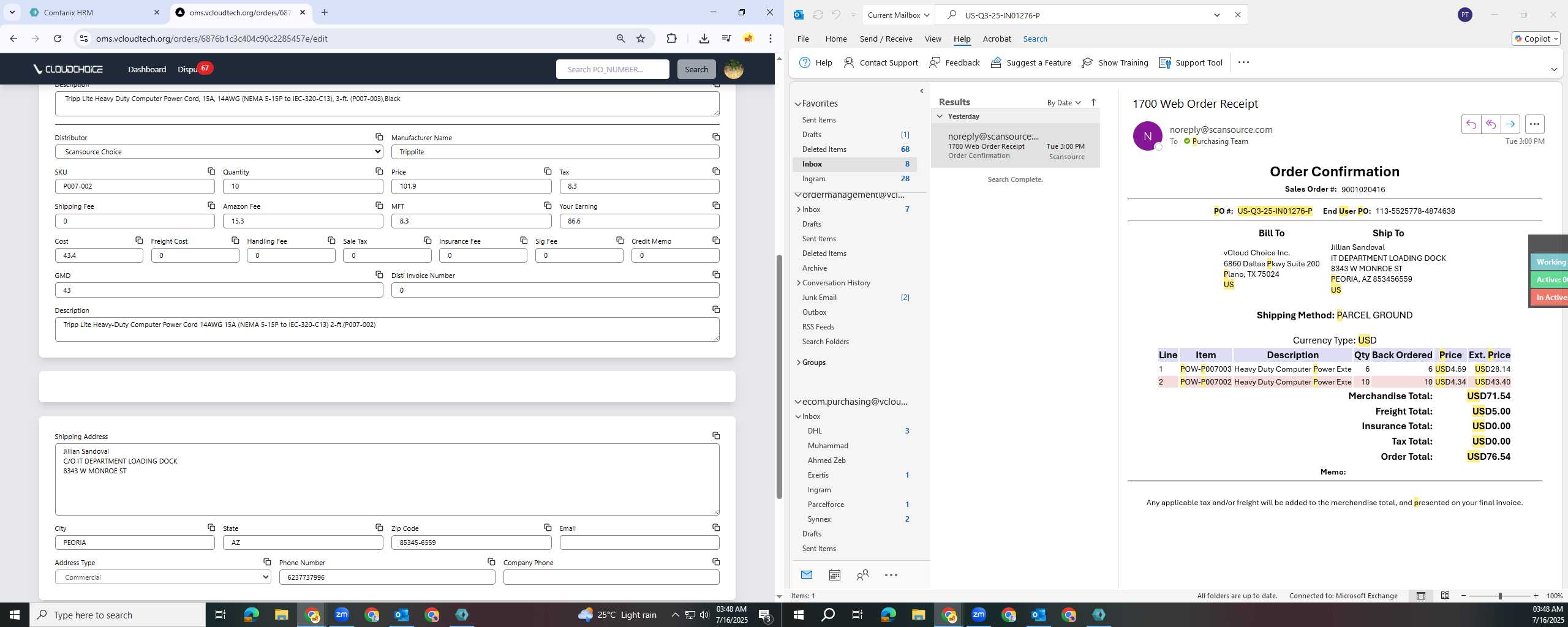Reverse sort order arrow in Results
The height and width of the screenshot is (627, 1568).
(1093, 103)
